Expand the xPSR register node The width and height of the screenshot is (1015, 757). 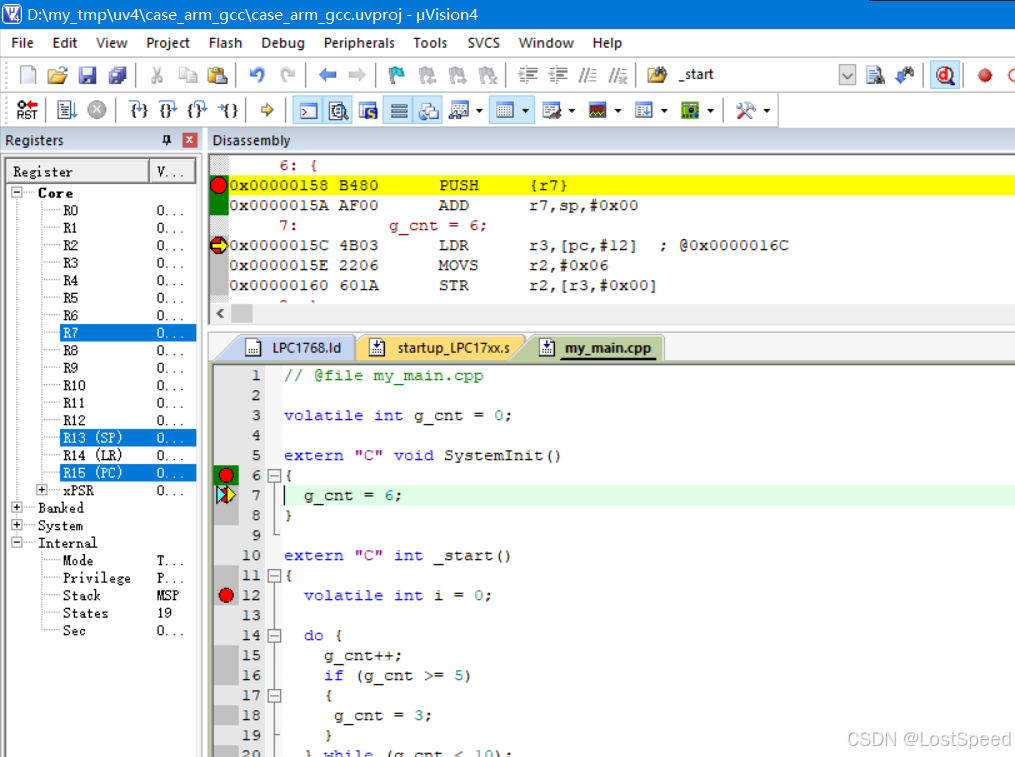coord(42,490)
